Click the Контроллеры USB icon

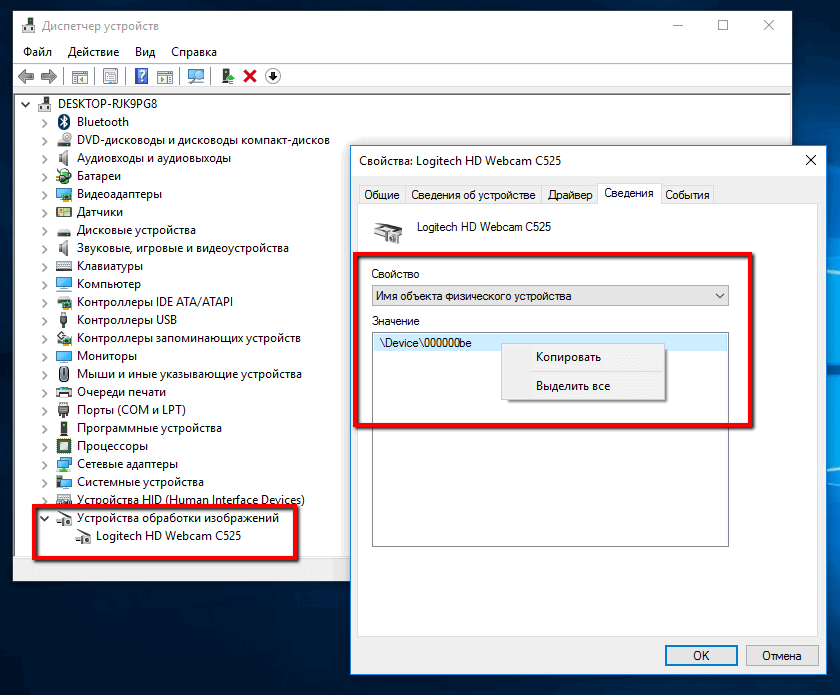(64, 320)
